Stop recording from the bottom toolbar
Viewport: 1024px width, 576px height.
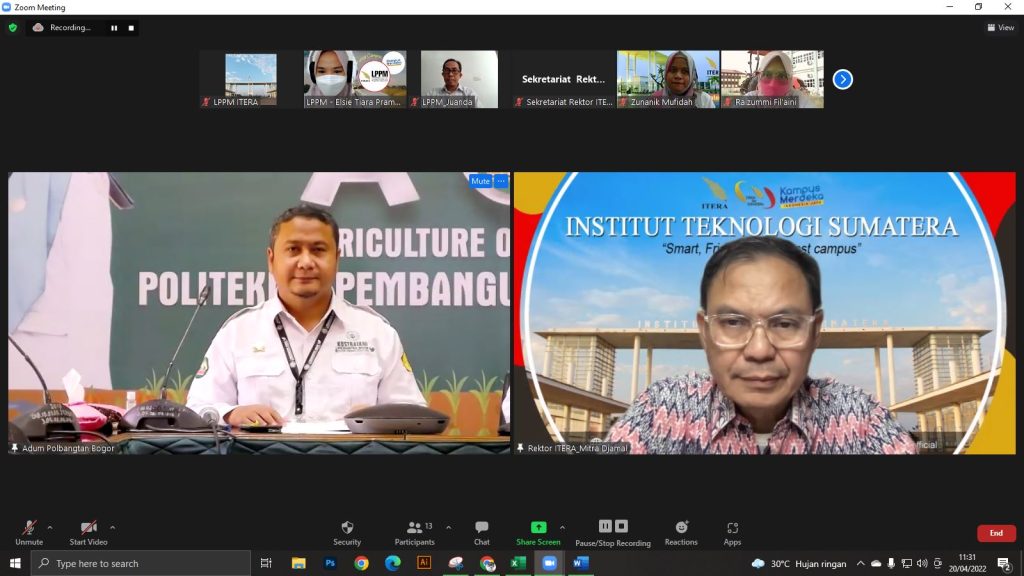622,526
